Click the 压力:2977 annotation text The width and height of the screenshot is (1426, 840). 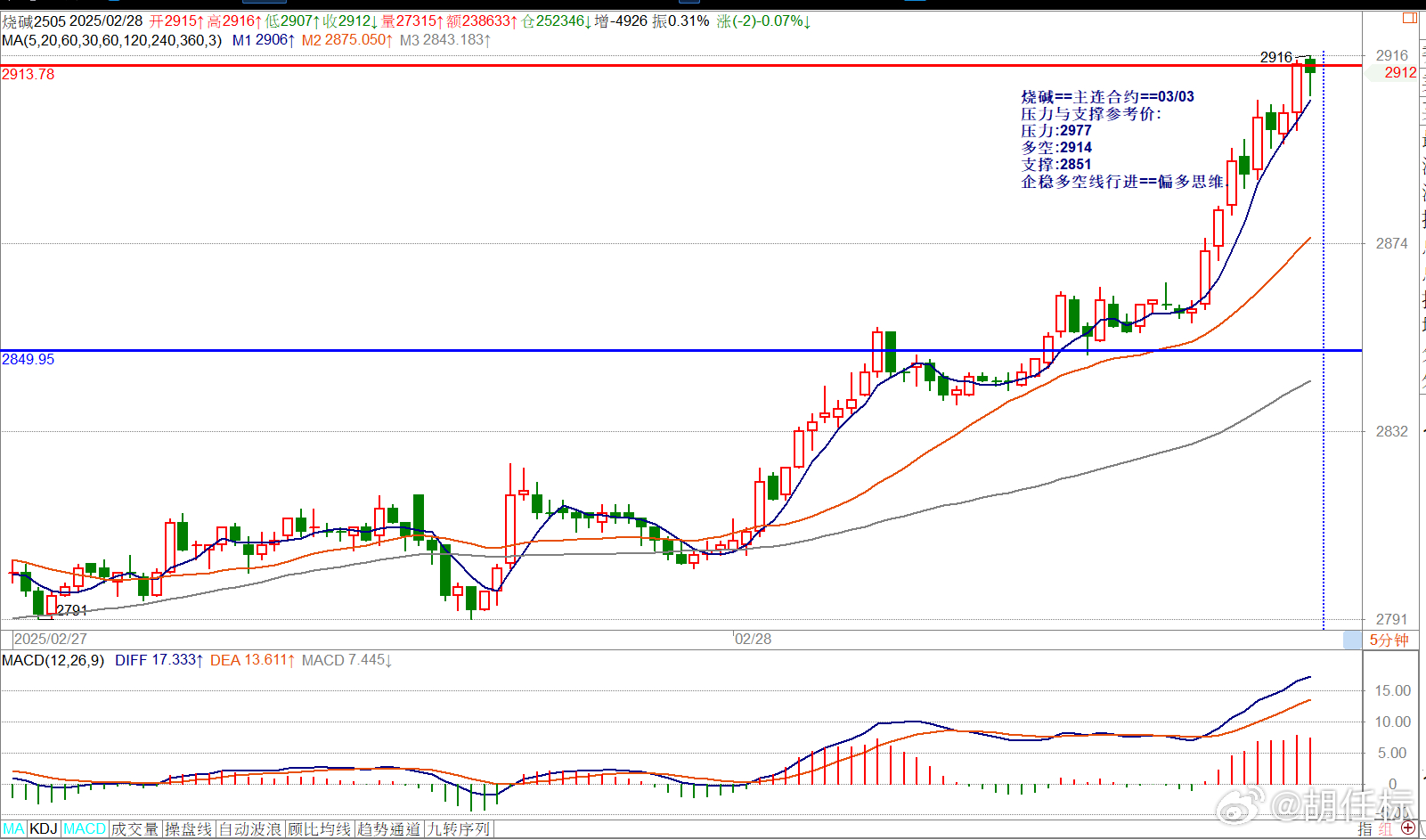coord(1056,130)
